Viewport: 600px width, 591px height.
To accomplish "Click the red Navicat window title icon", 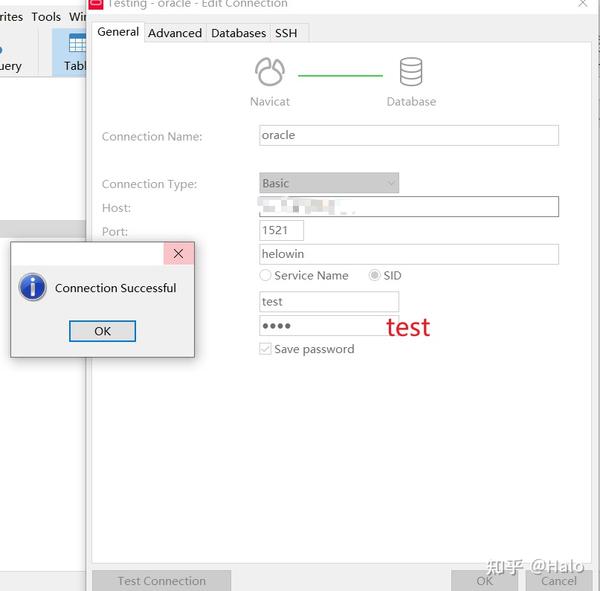I will [x=96, y=4].
